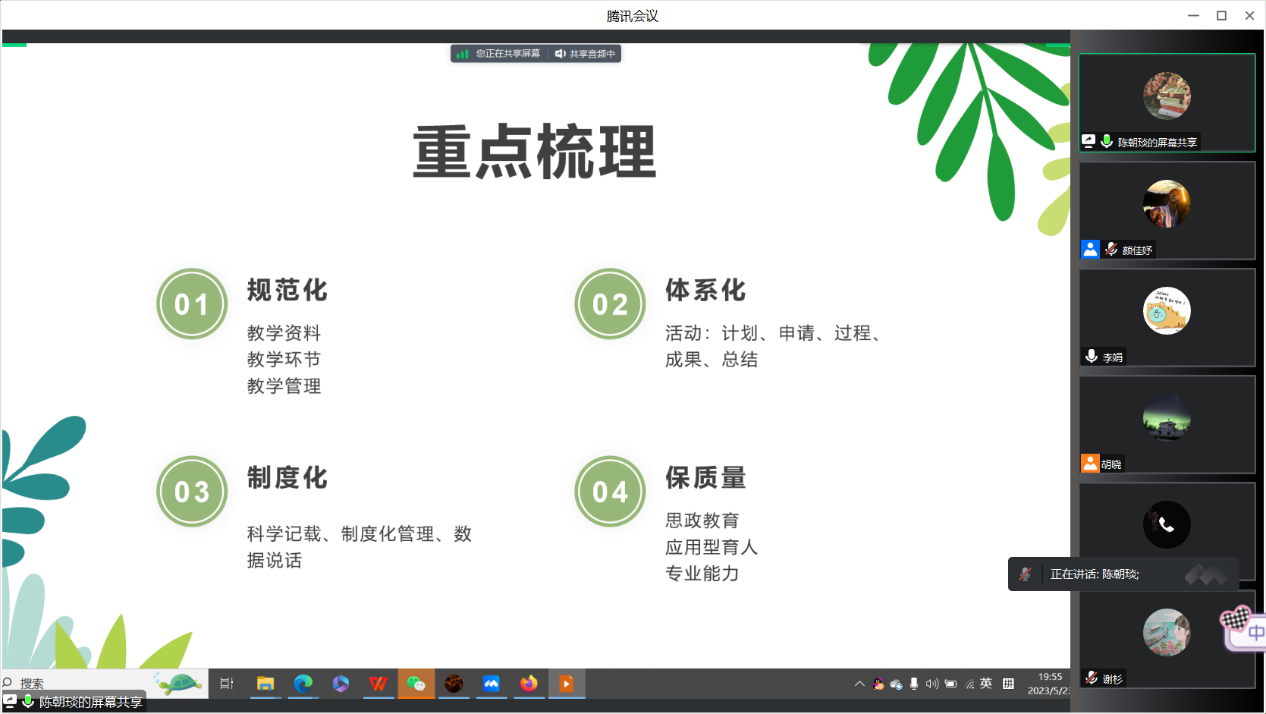Click the 思政教育 text line

coord(703,521)
